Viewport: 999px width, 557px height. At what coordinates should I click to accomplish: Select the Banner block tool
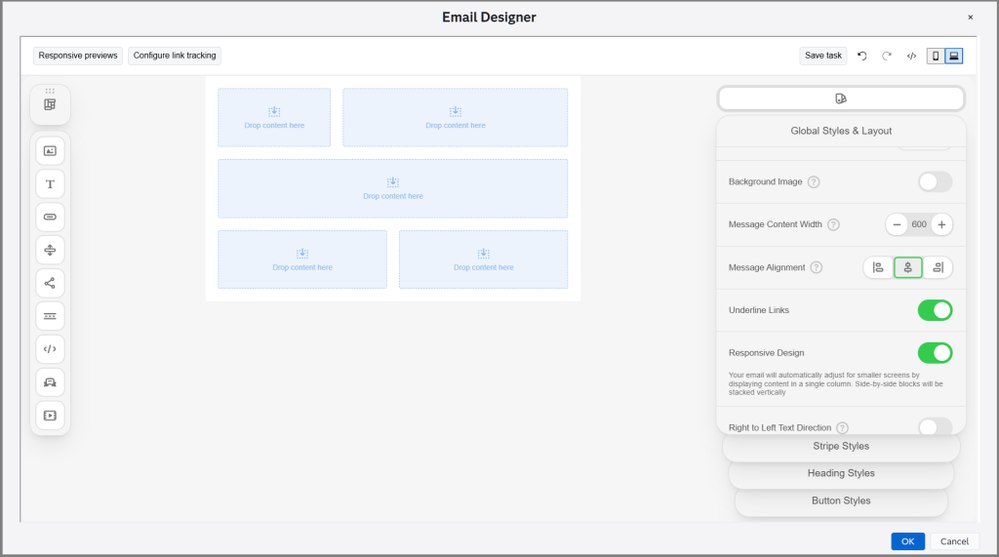pos(50,382)
